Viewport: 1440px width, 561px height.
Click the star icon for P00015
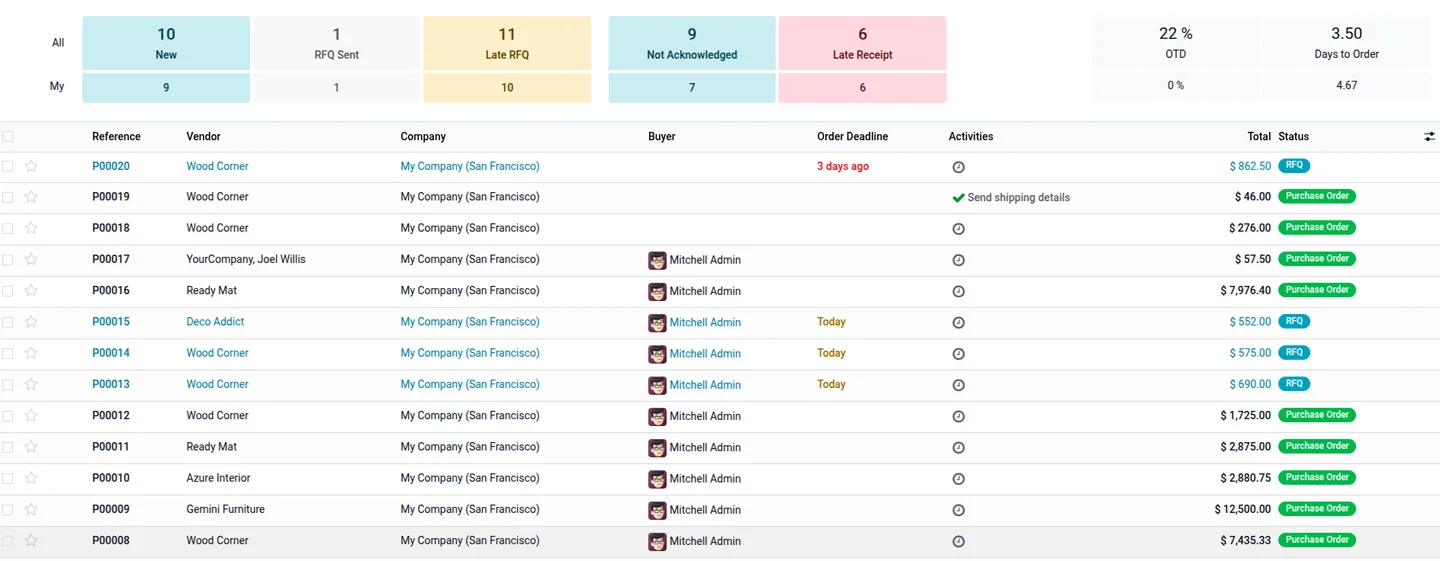click(31, 322)
